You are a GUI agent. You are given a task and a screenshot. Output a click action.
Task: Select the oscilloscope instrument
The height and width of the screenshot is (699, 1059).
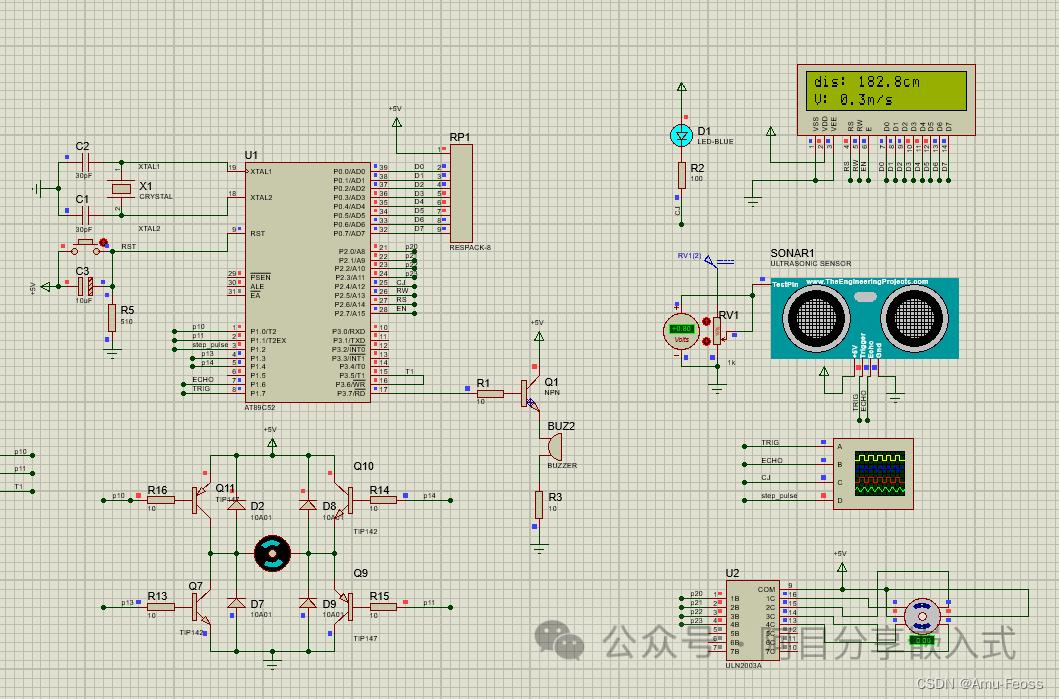tap(873, 473)
